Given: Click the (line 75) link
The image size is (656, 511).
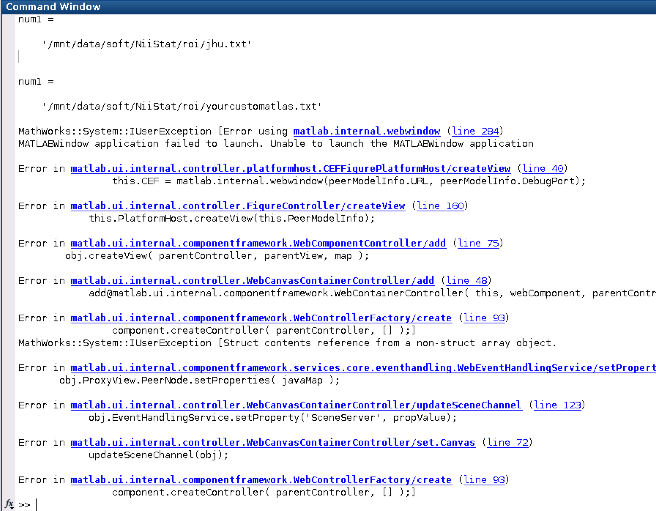Looking at the screenshot, I should tap(479, 242).
